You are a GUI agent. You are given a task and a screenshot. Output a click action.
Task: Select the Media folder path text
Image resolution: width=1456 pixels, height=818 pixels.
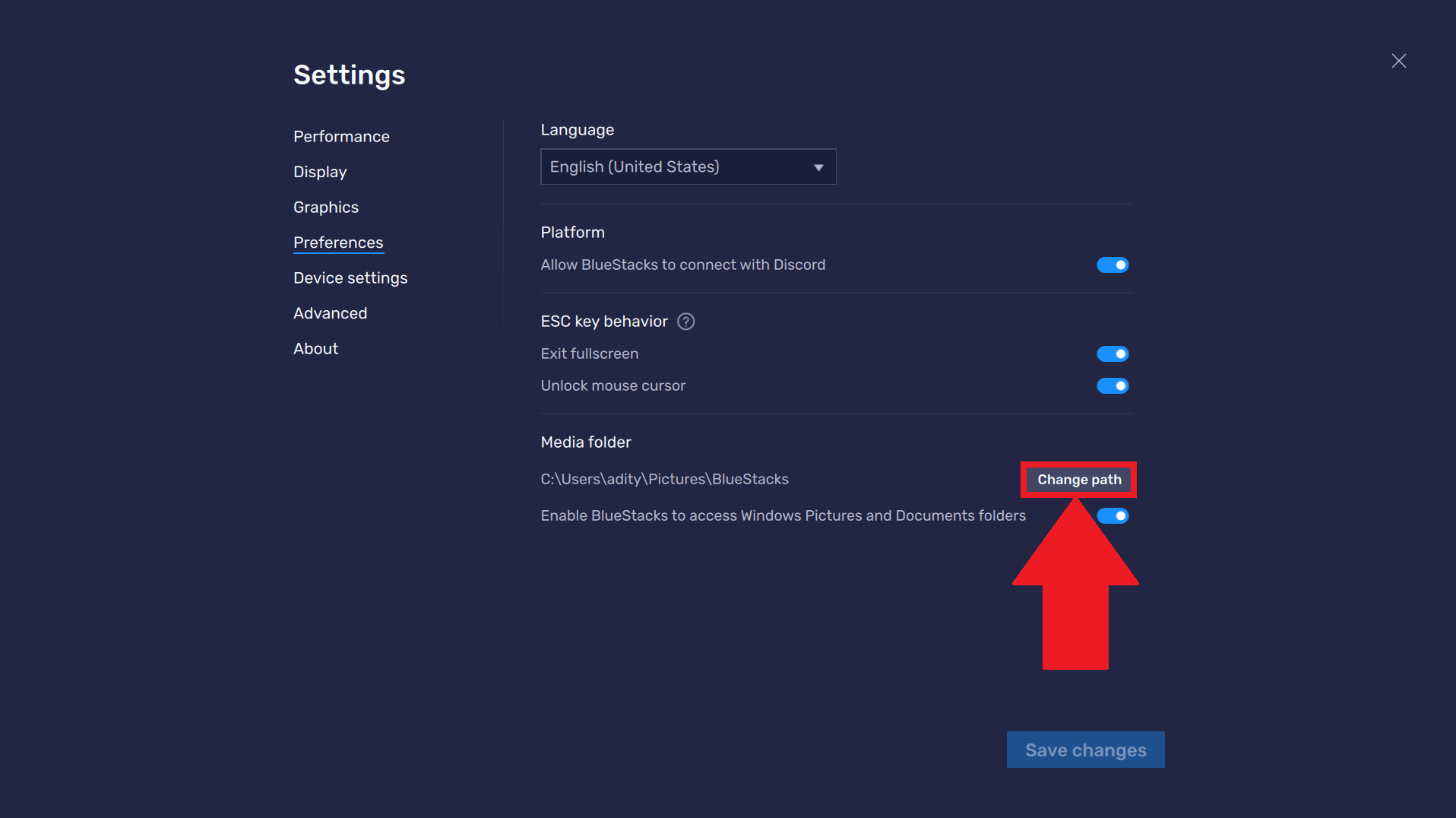click(664, 479)
